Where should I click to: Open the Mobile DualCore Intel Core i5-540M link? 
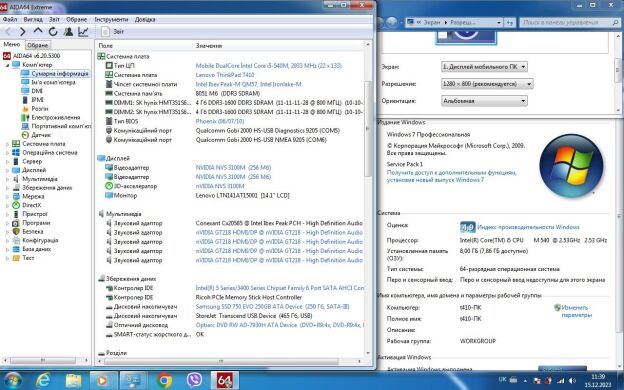tap(269, 66)
